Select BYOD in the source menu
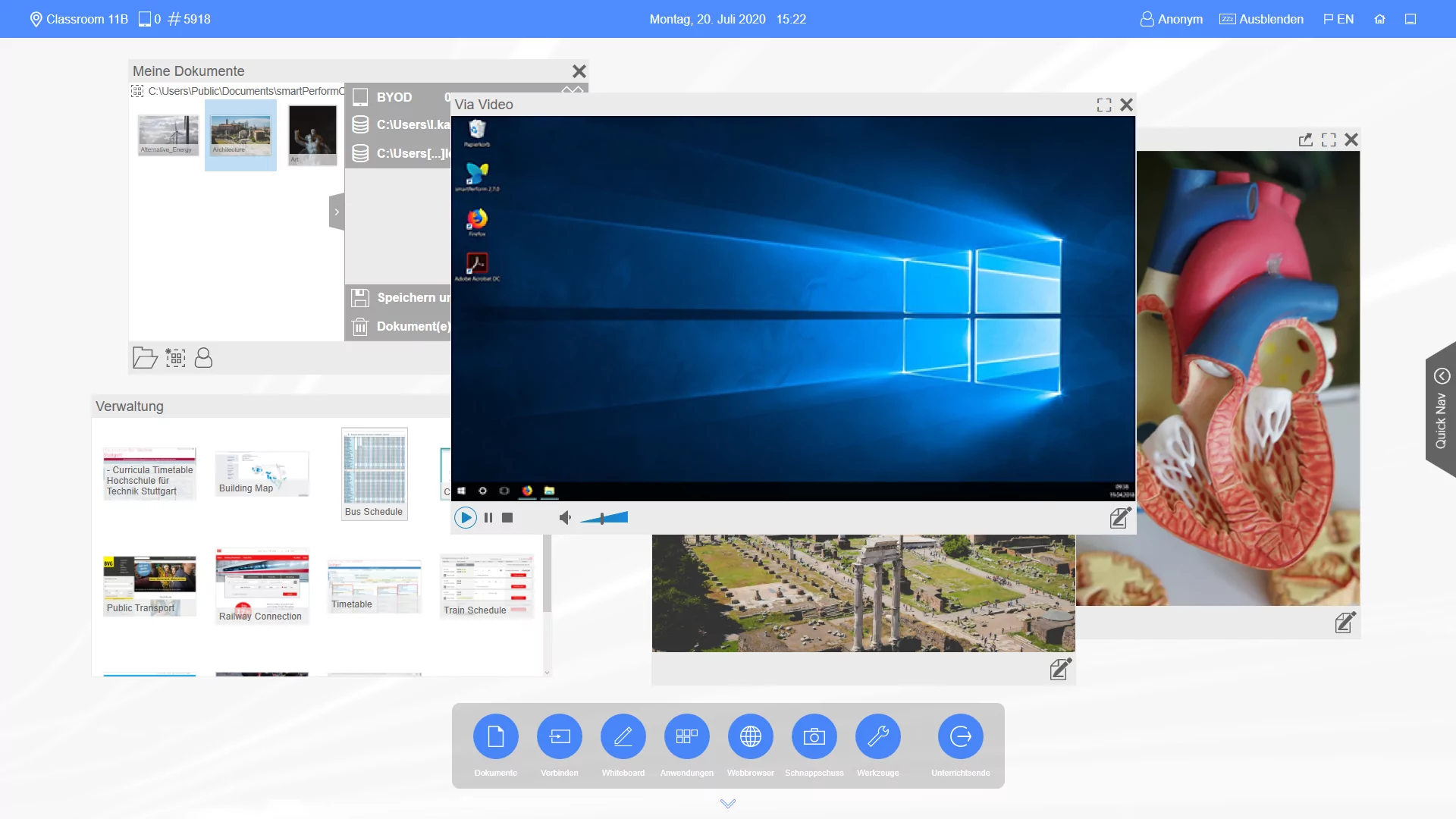Viewport: 1456px width, 819px height. [x=394, y=97]
